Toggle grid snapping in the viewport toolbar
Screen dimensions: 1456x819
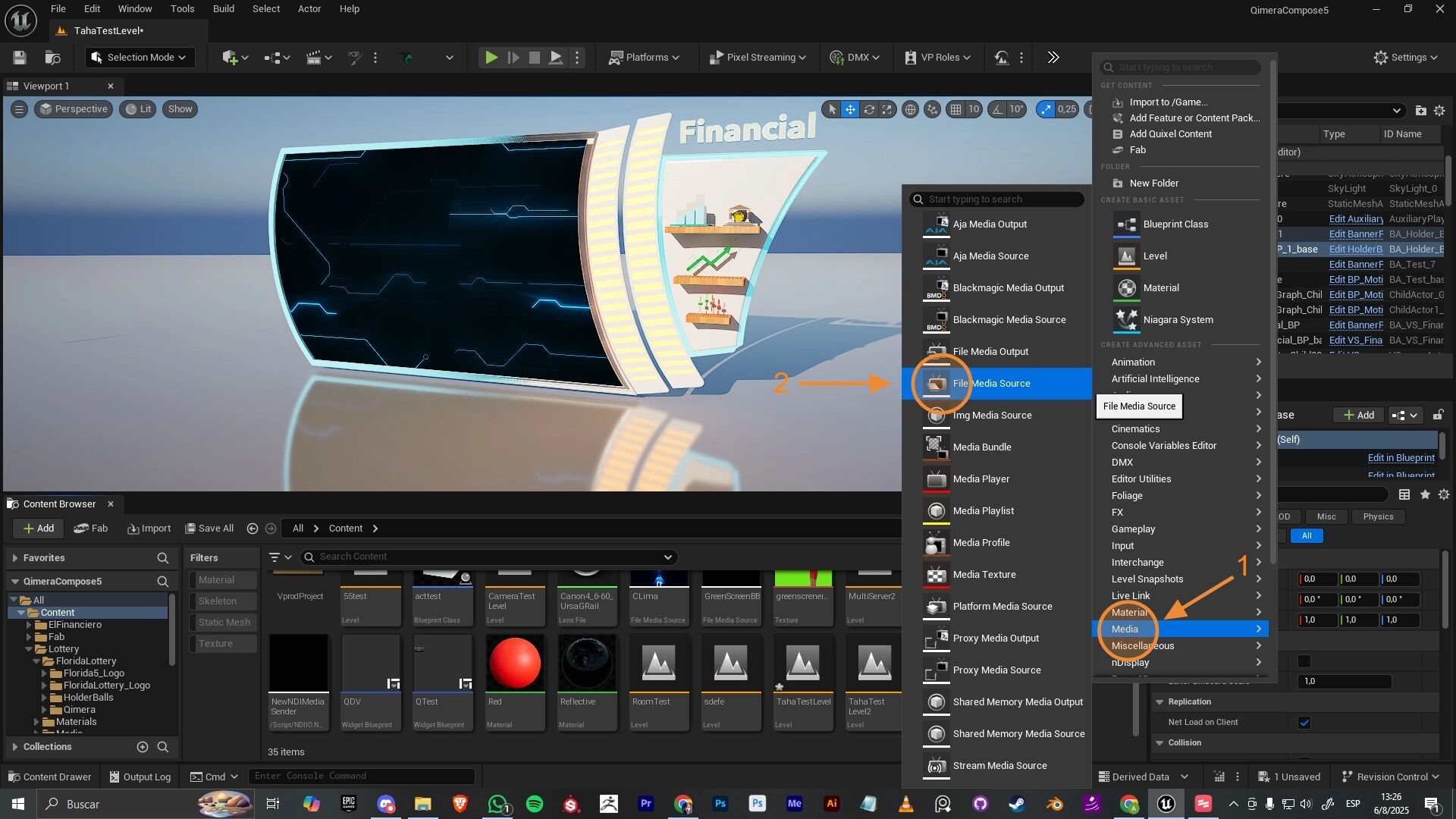(x=956, y=109)
